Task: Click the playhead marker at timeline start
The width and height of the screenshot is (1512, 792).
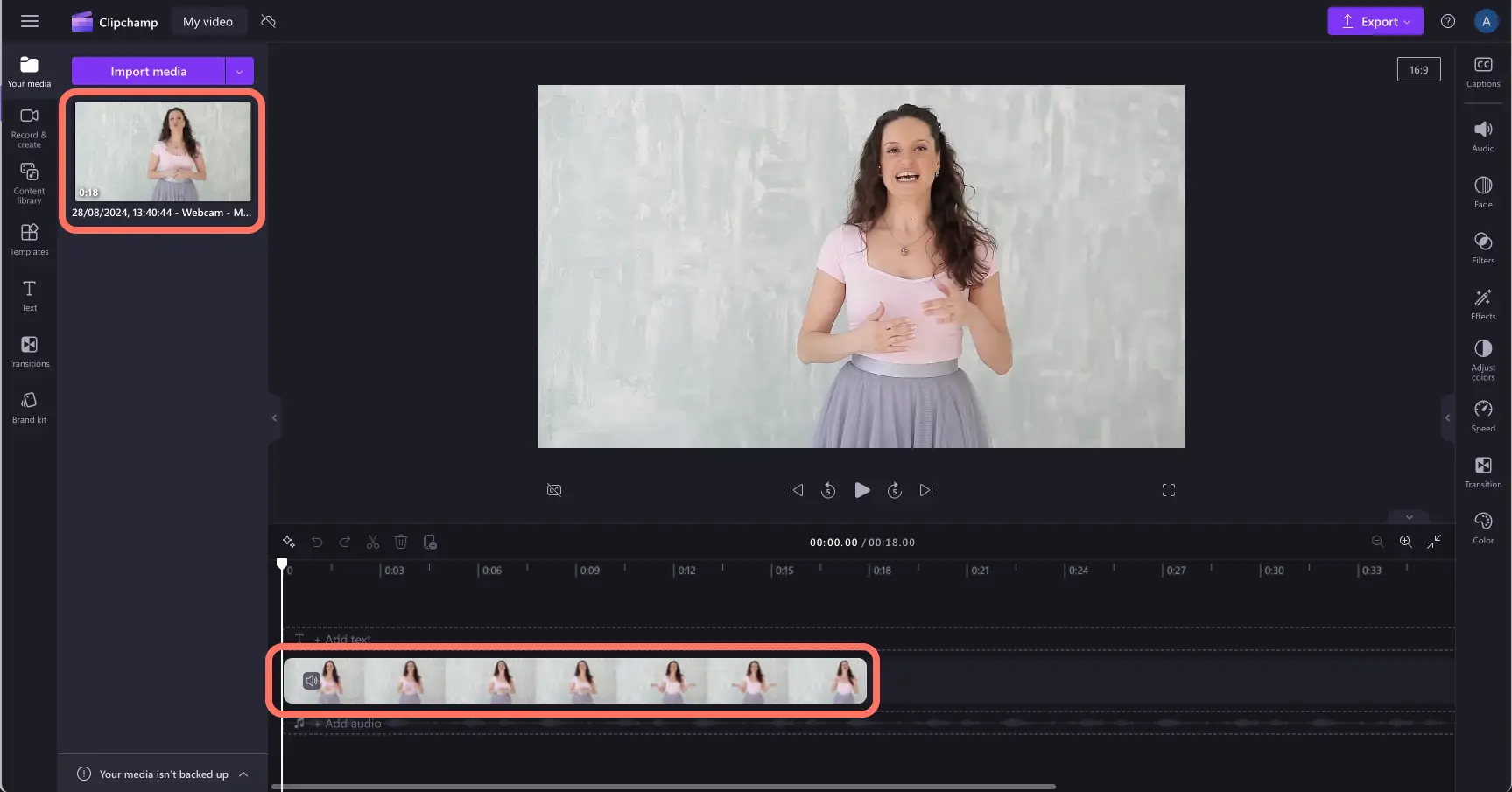Action: pos(282,564)
